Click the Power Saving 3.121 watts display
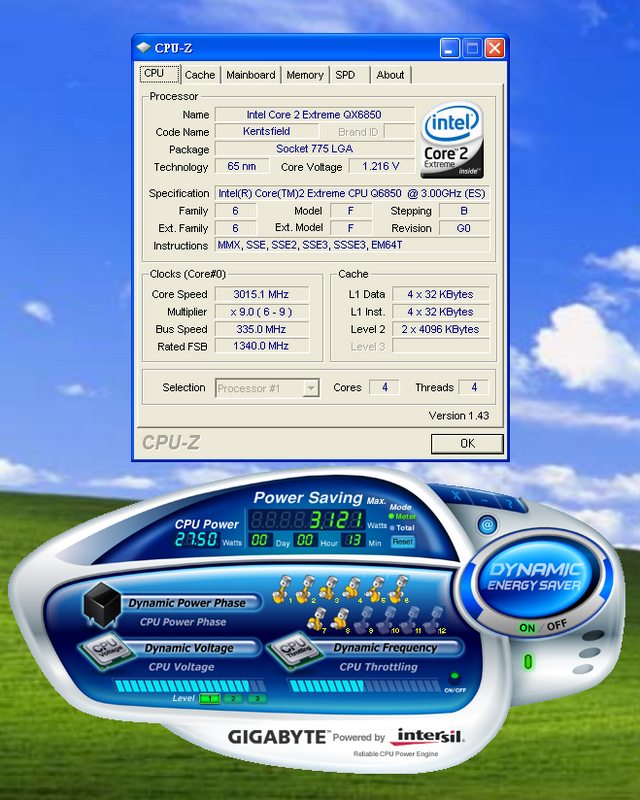Image resolution: width=640 pixels, height=800 pixels. click(307, 520)
